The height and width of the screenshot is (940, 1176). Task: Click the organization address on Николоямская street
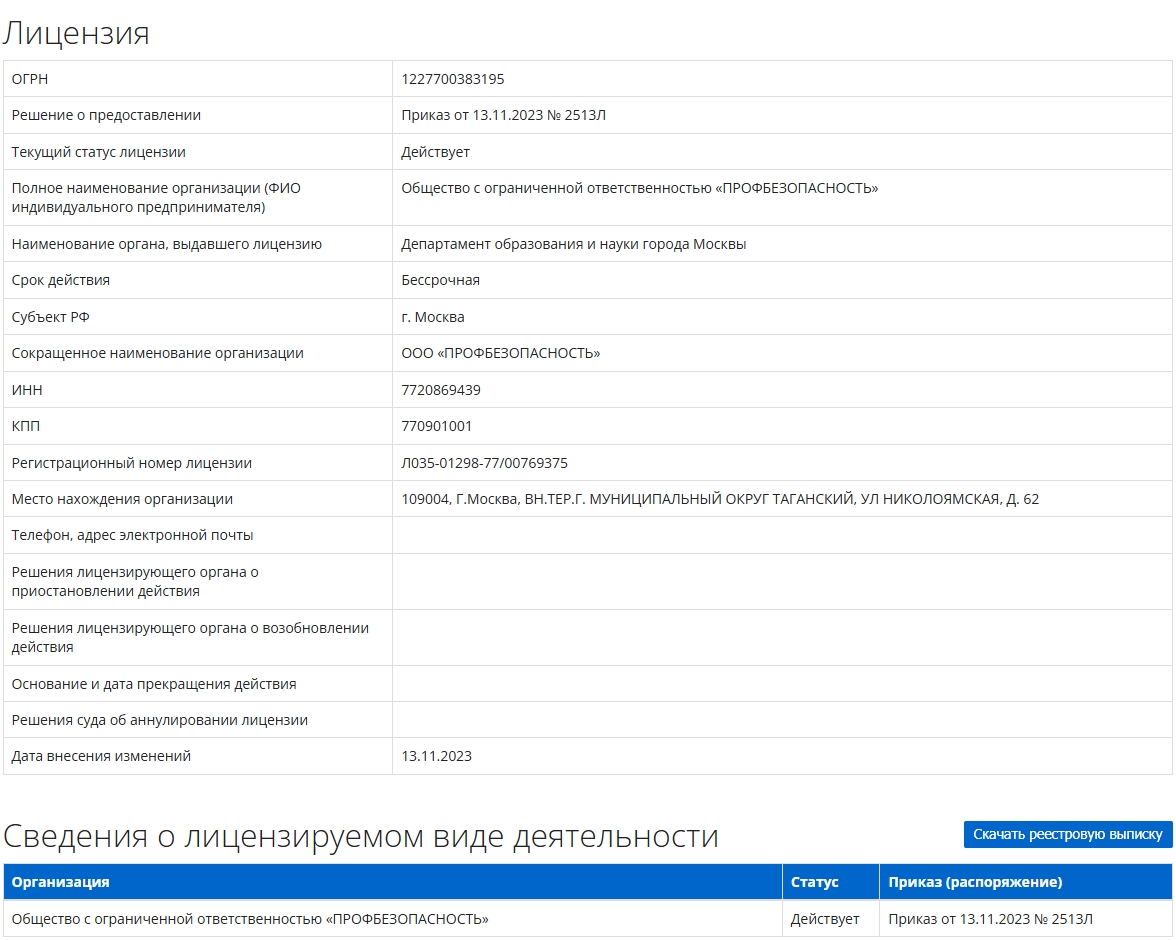tap(720, 499)
